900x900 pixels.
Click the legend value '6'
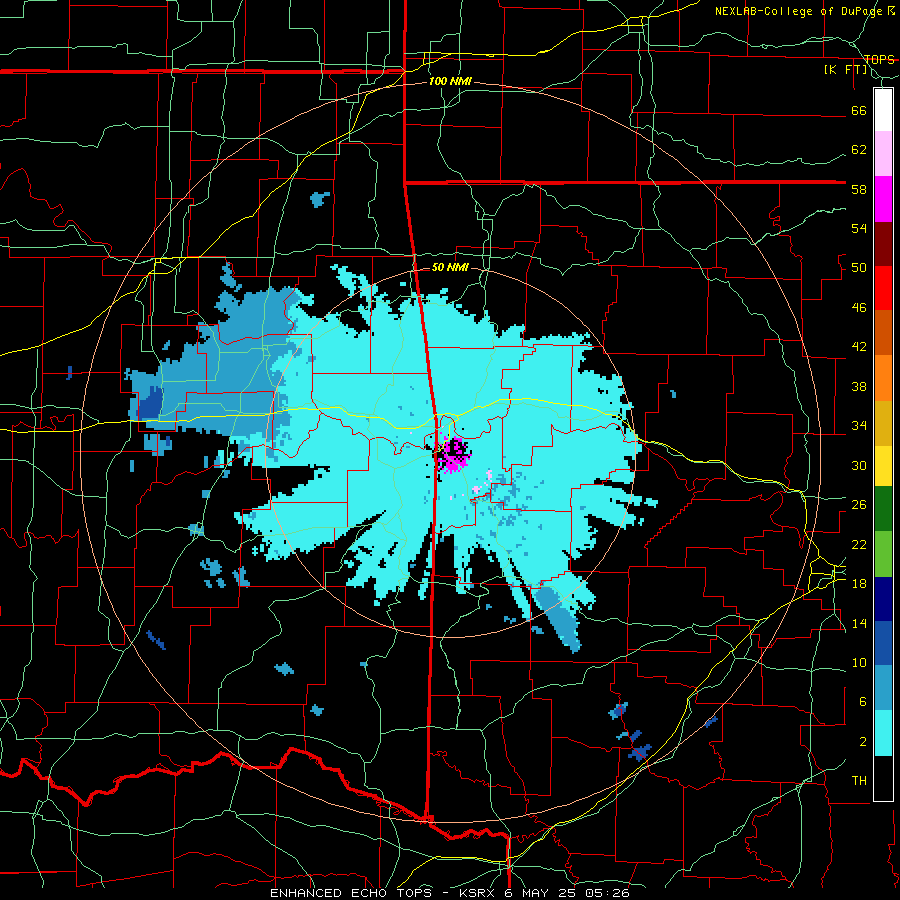(863, 702)
